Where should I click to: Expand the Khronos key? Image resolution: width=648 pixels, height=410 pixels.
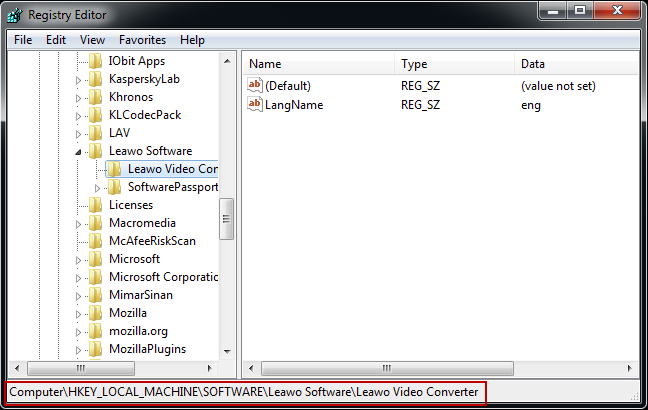click(x=78, y=98)
